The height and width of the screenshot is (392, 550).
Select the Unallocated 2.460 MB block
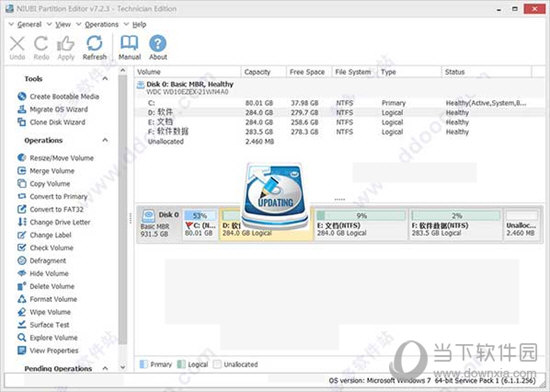pos(522,224)
